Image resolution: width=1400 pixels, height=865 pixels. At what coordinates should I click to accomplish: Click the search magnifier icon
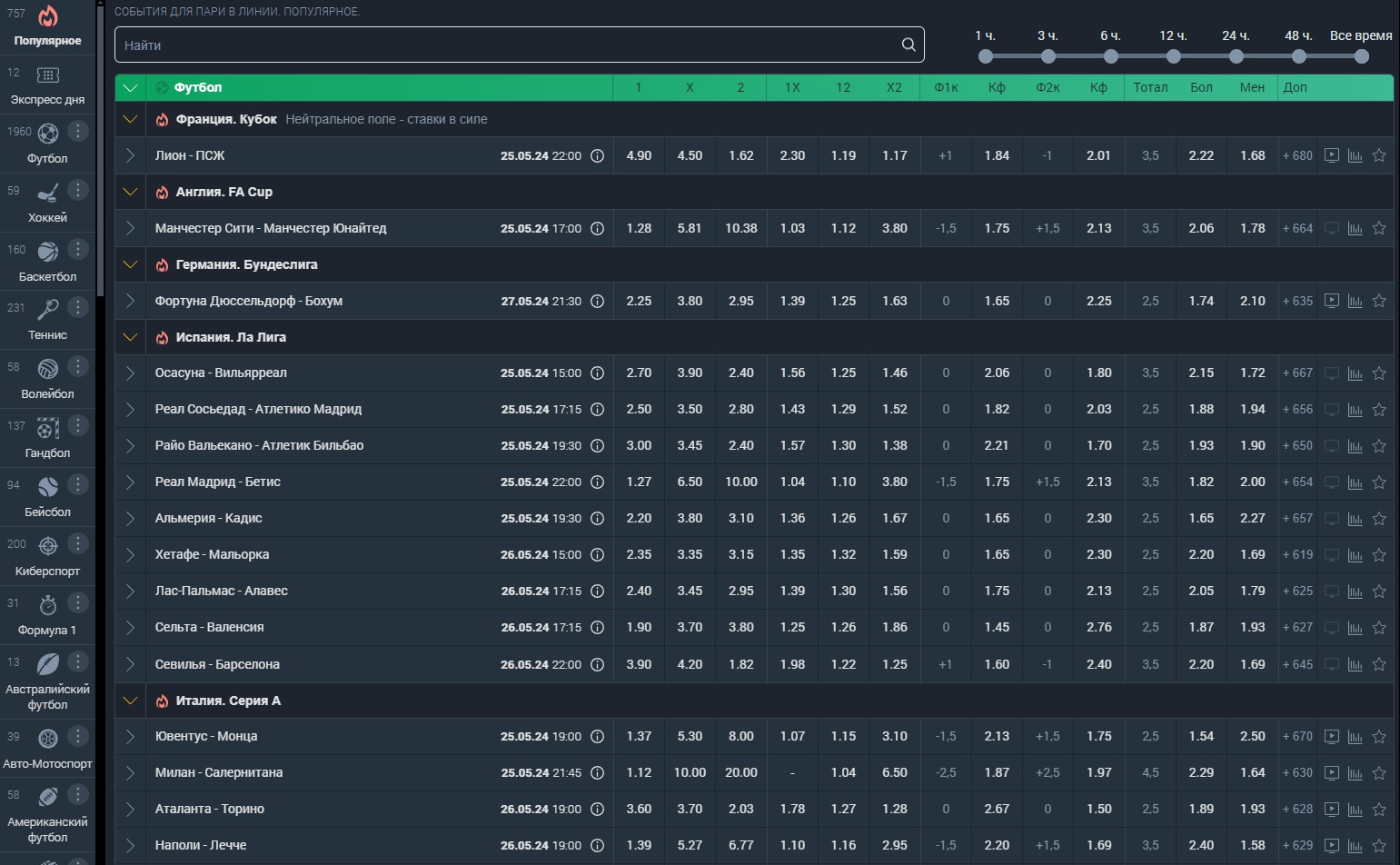[909, 45]
